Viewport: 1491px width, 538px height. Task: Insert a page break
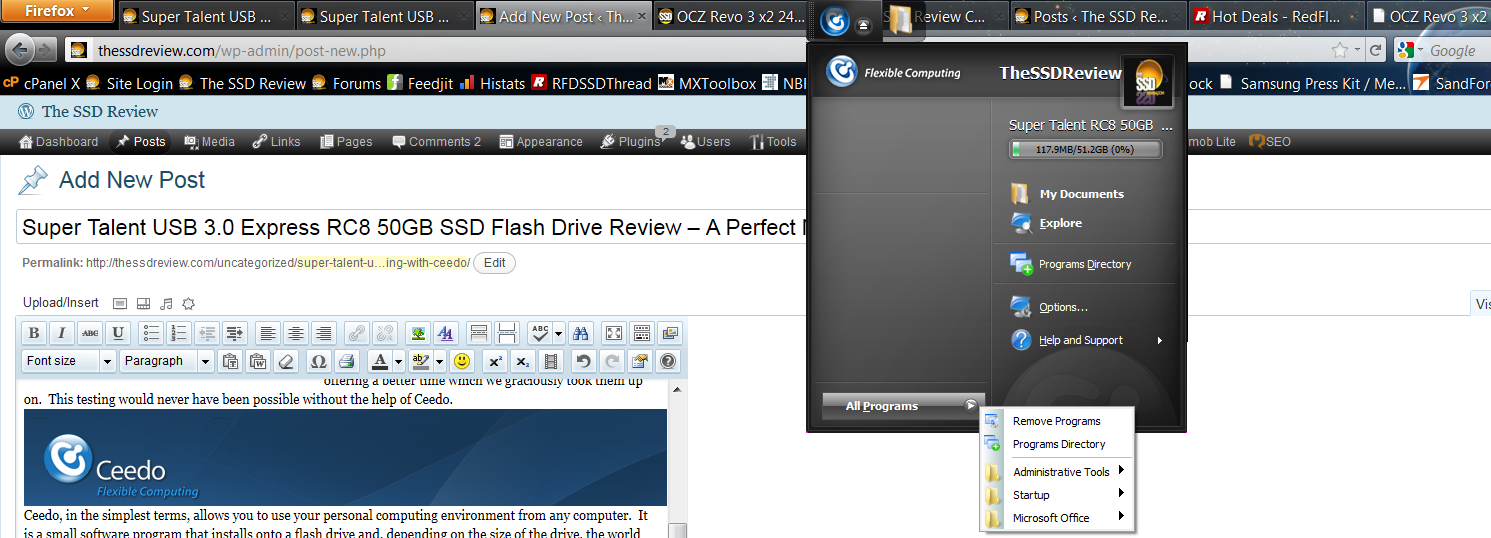point(506,333)
